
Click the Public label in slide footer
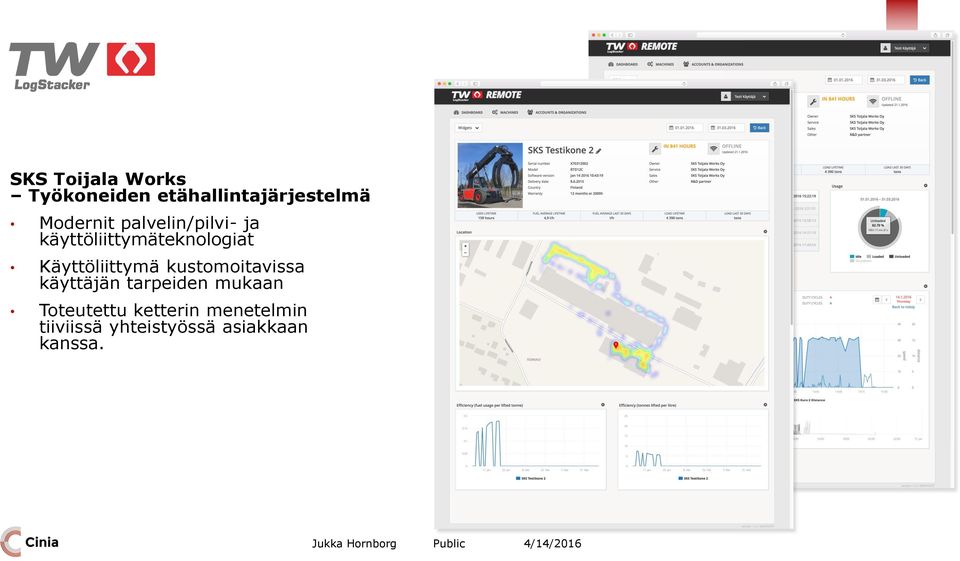point(449,543)
